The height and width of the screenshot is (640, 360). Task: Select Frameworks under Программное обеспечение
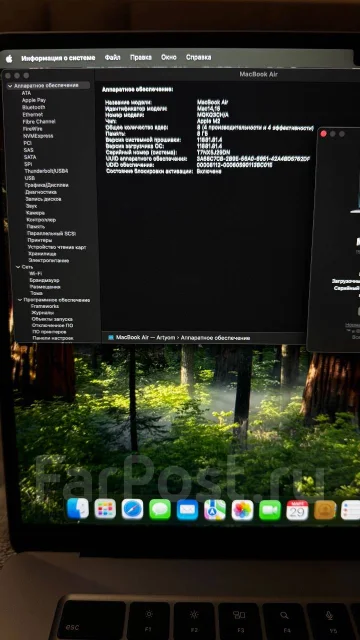coord(45,306)
